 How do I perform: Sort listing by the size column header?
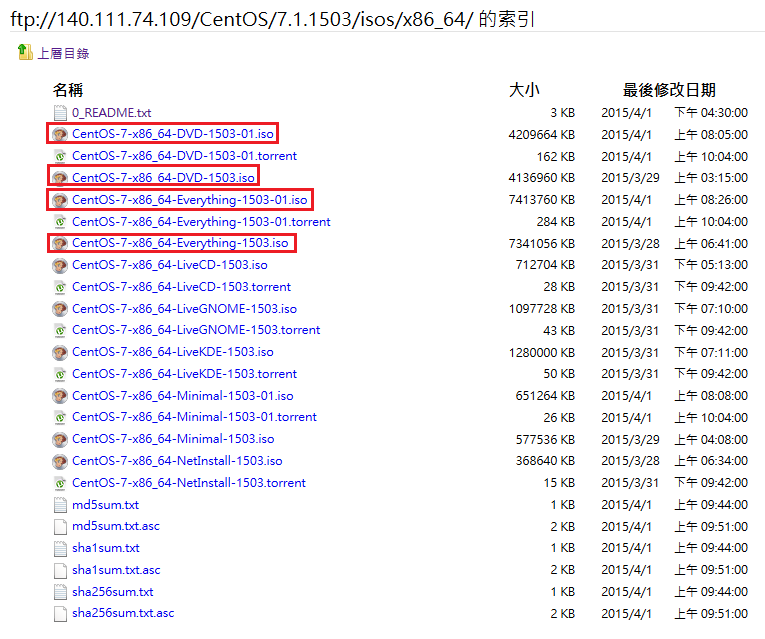point(524,90)
